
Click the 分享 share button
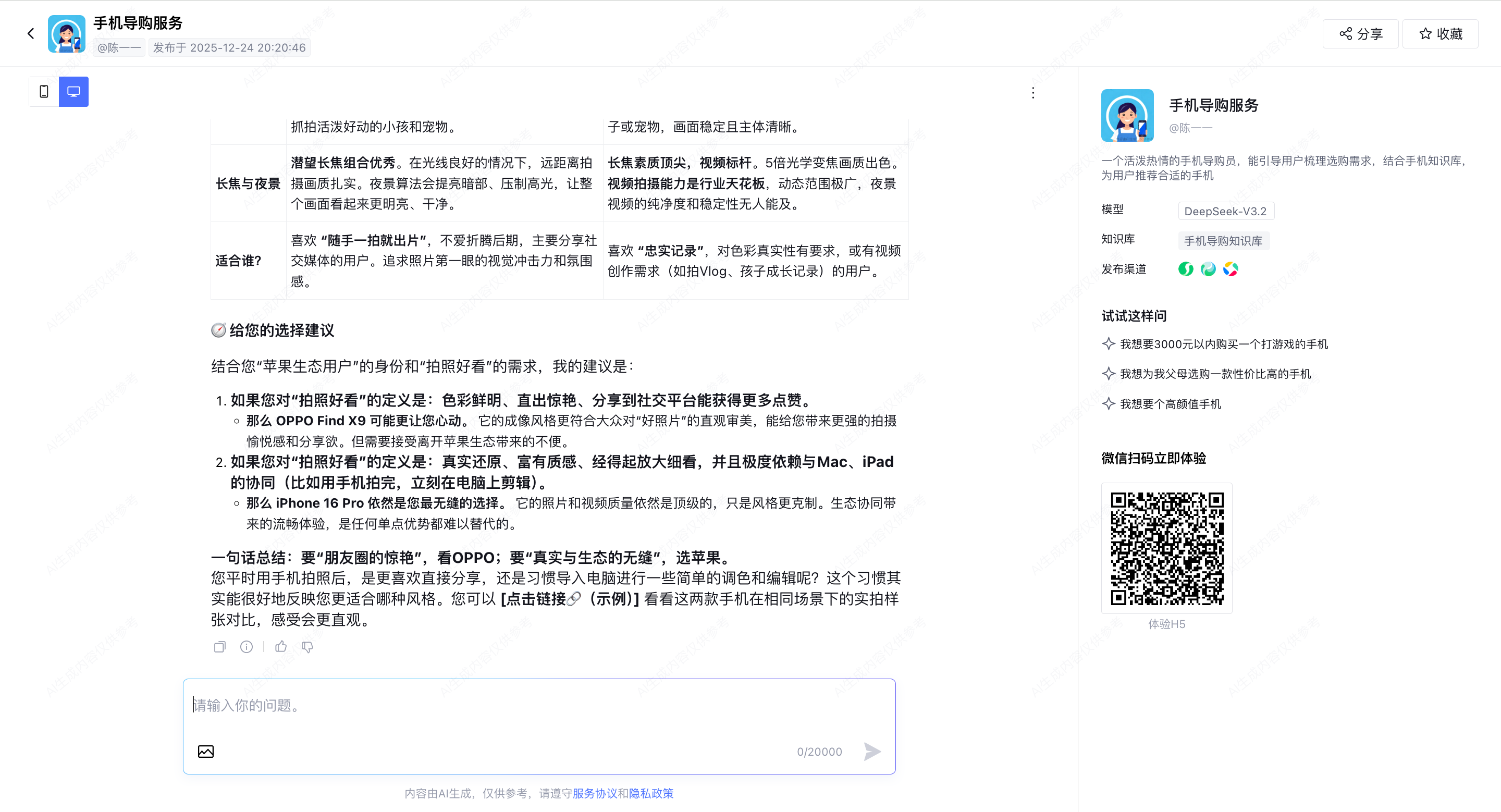click(1360, 34)
